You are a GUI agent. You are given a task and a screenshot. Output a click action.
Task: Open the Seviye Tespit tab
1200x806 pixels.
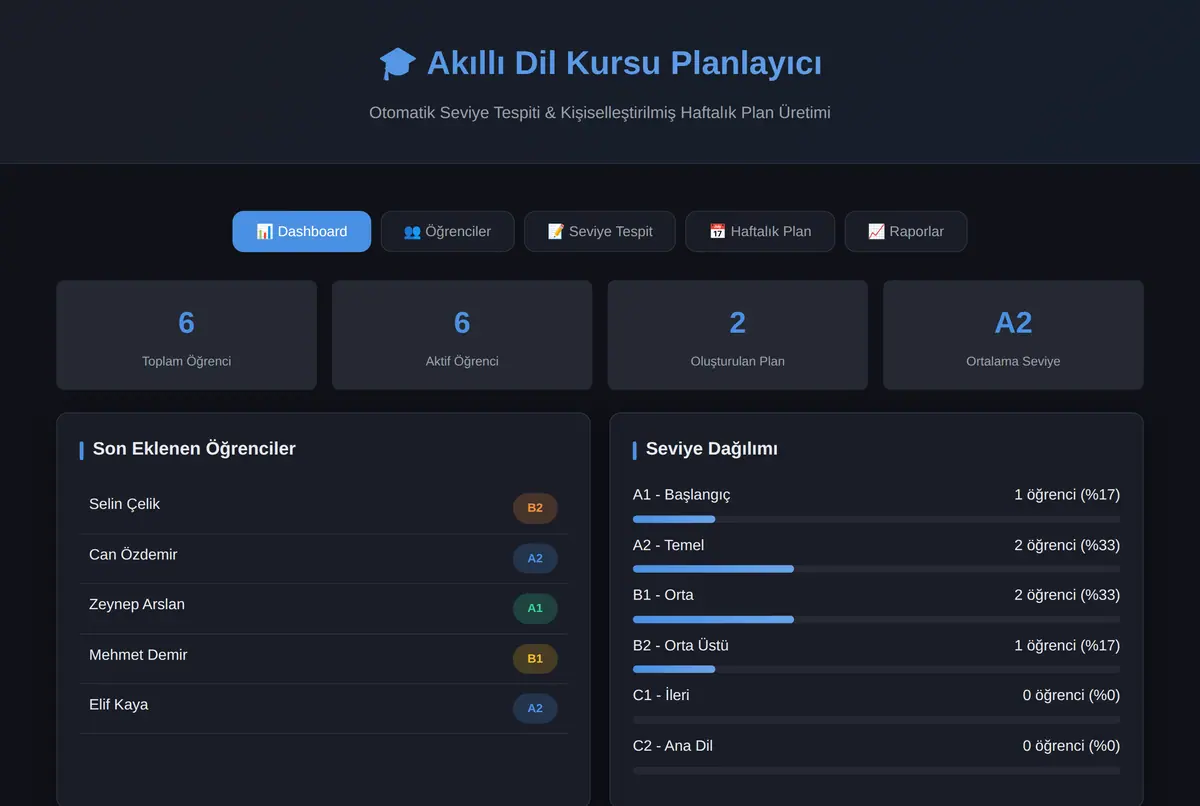pos(600,231)
